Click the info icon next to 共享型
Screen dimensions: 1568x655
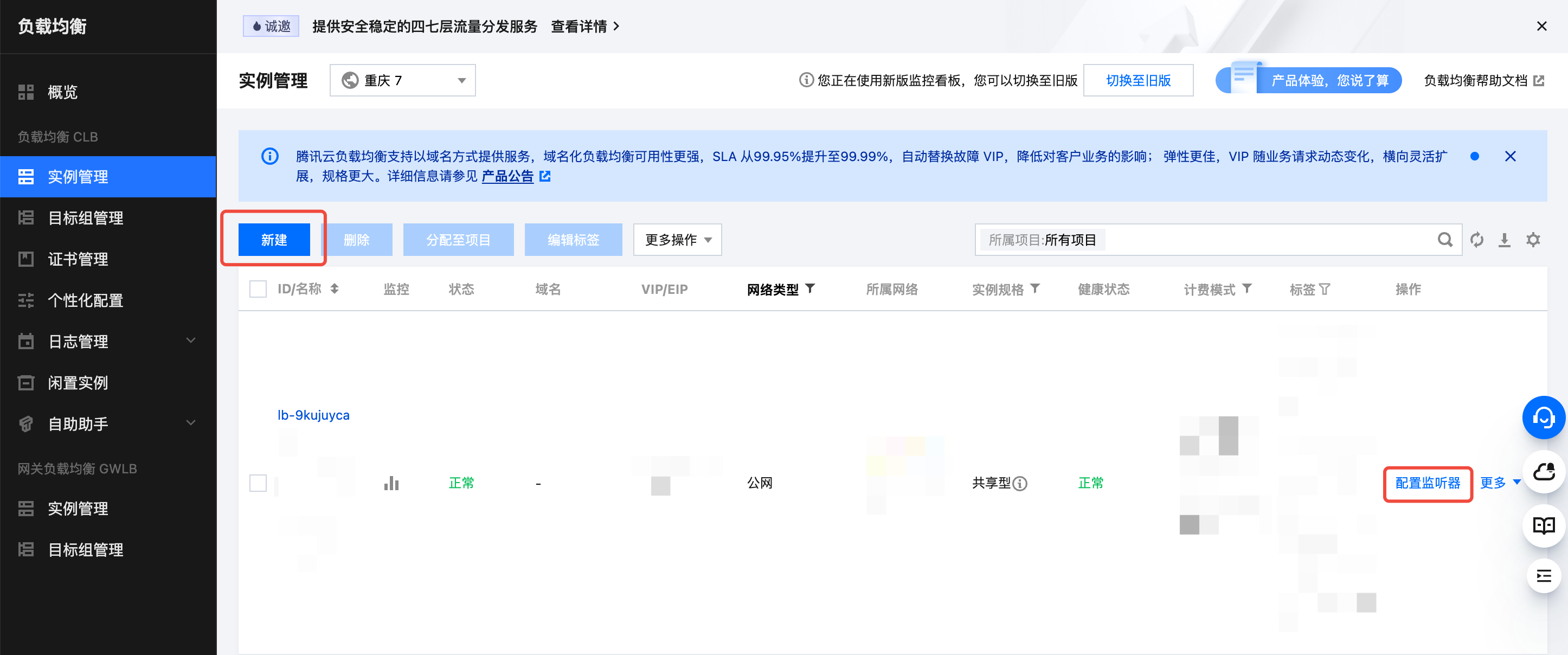click(x=1020, y=483)
